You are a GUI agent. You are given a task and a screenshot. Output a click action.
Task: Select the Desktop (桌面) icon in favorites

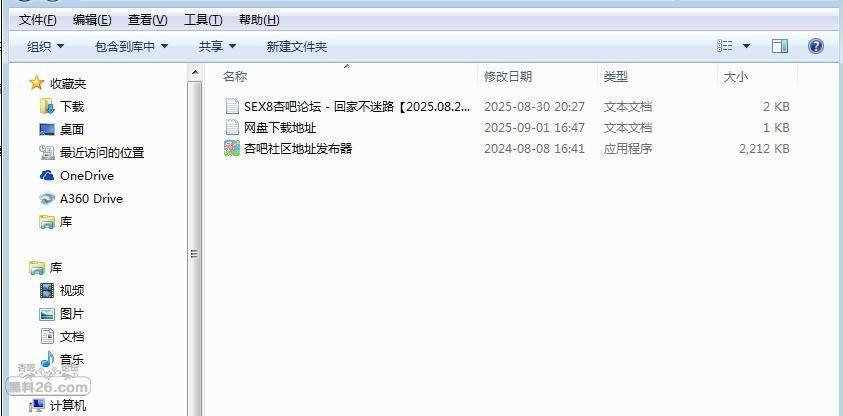[x=47, y=130]
